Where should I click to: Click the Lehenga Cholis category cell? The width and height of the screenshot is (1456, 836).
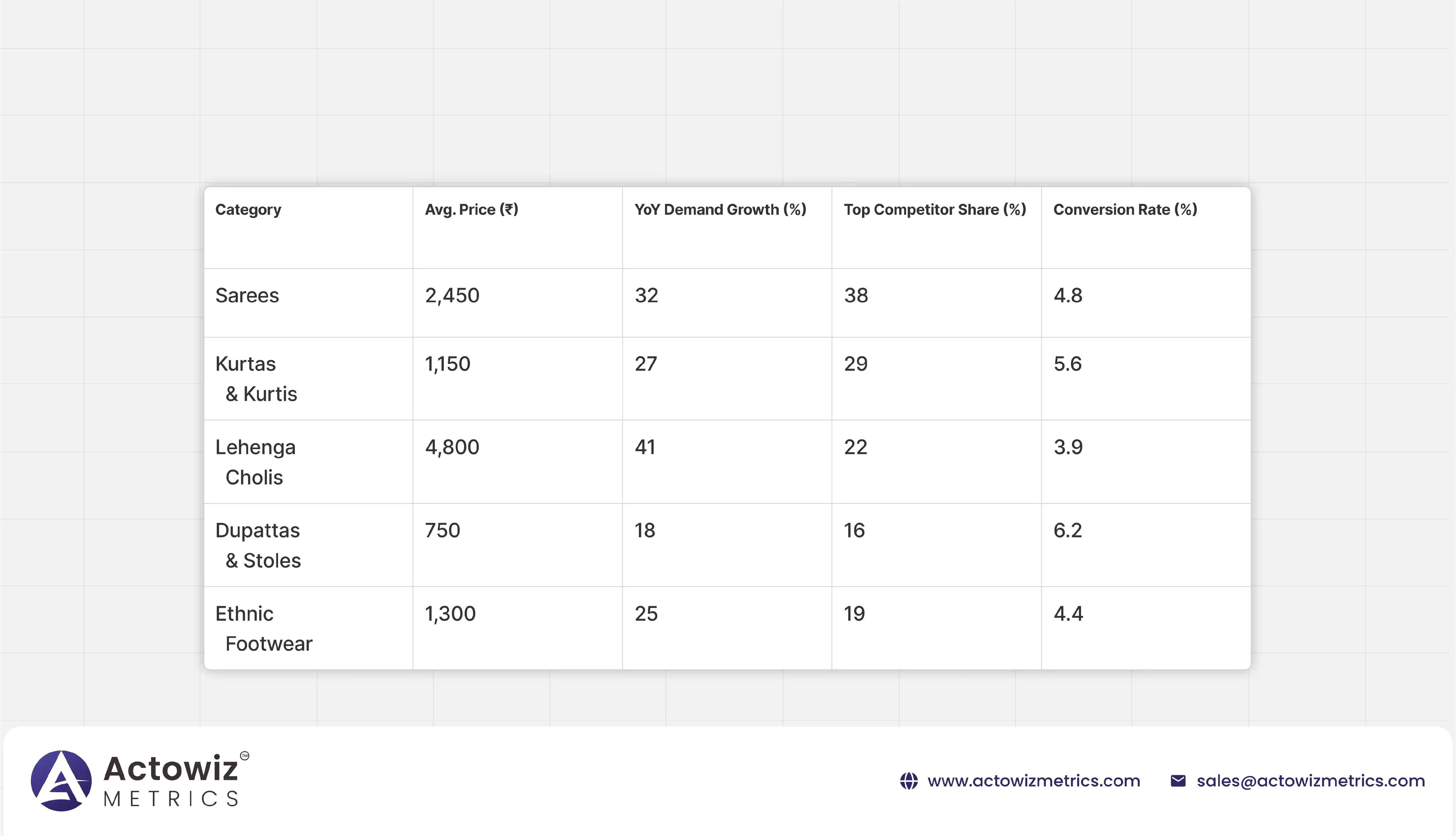tap(255, 462)
